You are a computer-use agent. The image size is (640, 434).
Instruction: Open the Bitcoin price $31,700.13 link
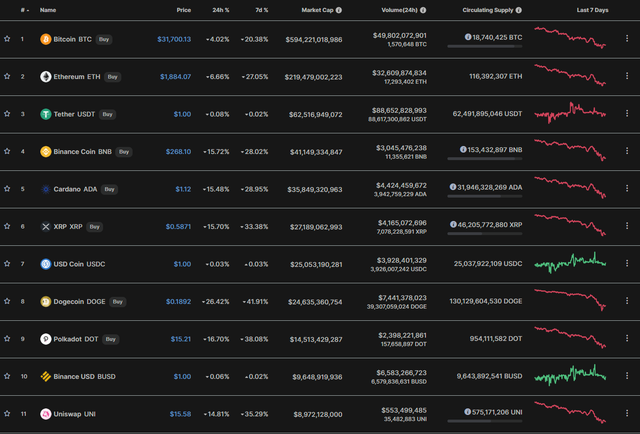coord(174,39)
